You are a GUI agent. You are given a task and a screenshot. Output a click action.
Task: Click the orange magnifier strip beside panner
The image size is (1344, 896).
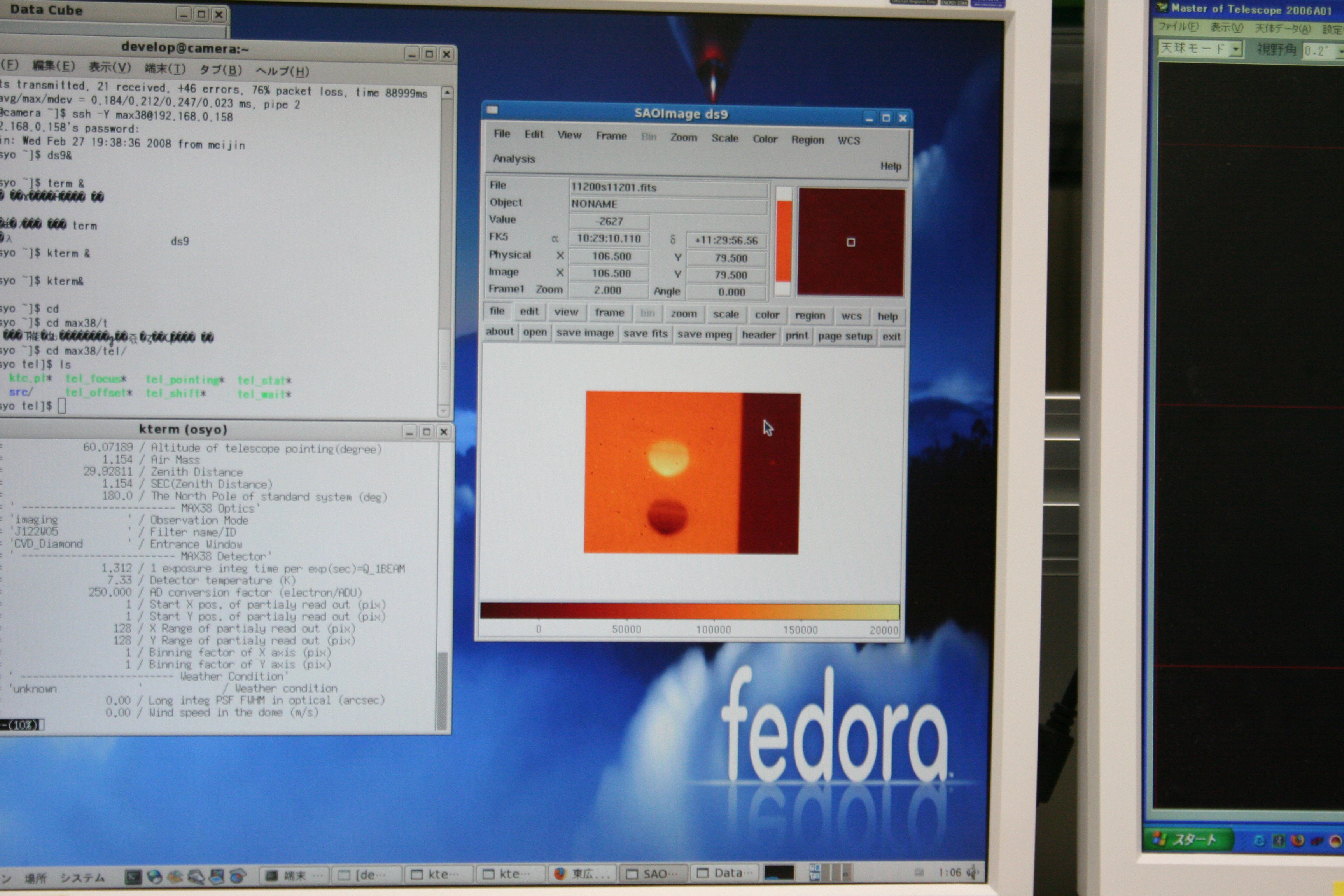pos(784,241)
